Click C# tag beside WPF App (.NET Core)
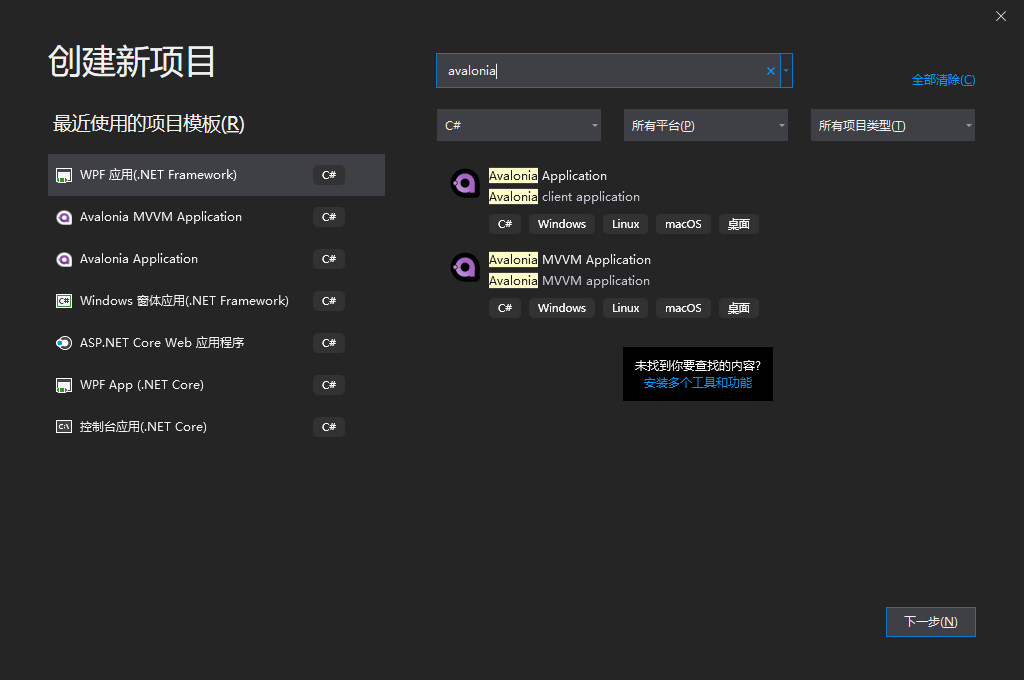The height and width of the screenshot is (680, 1024). (x=328, y=385)
